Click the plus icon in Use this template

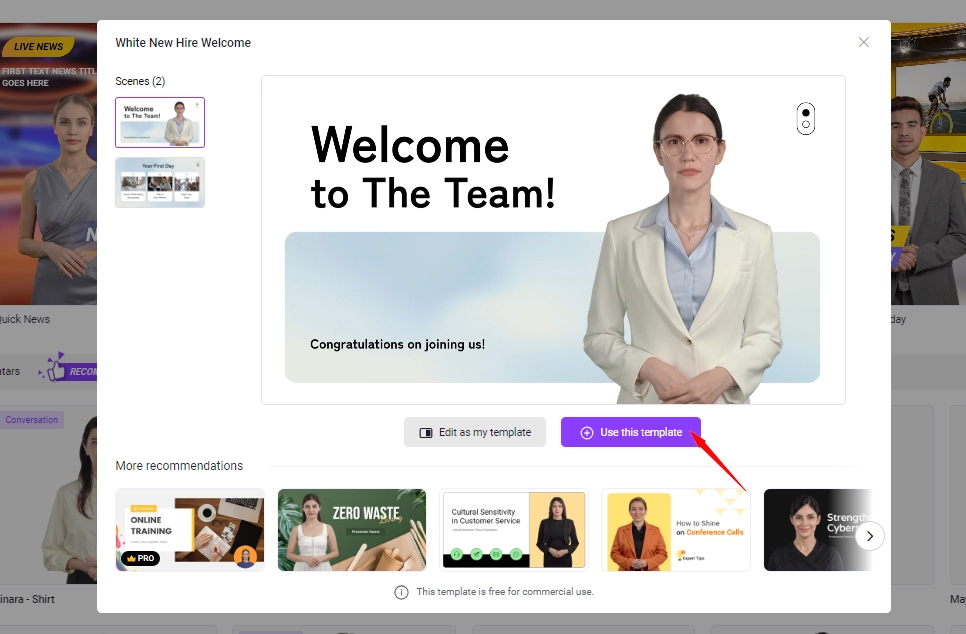pos(587,433)
